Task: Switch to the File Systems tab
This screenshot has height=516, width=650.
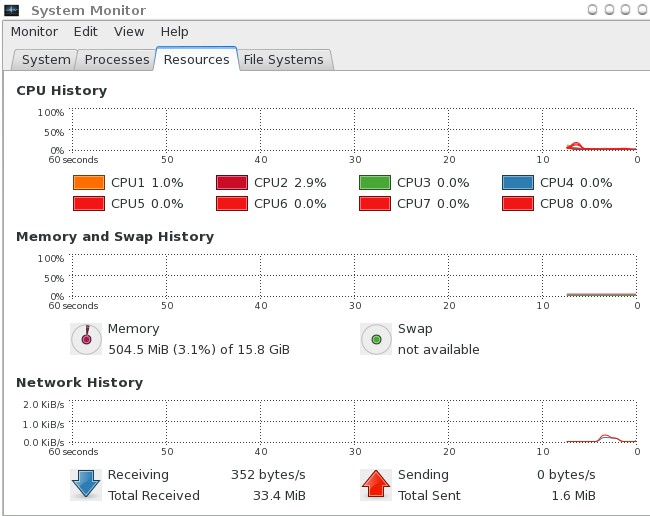Action: (x=284, y=60)
